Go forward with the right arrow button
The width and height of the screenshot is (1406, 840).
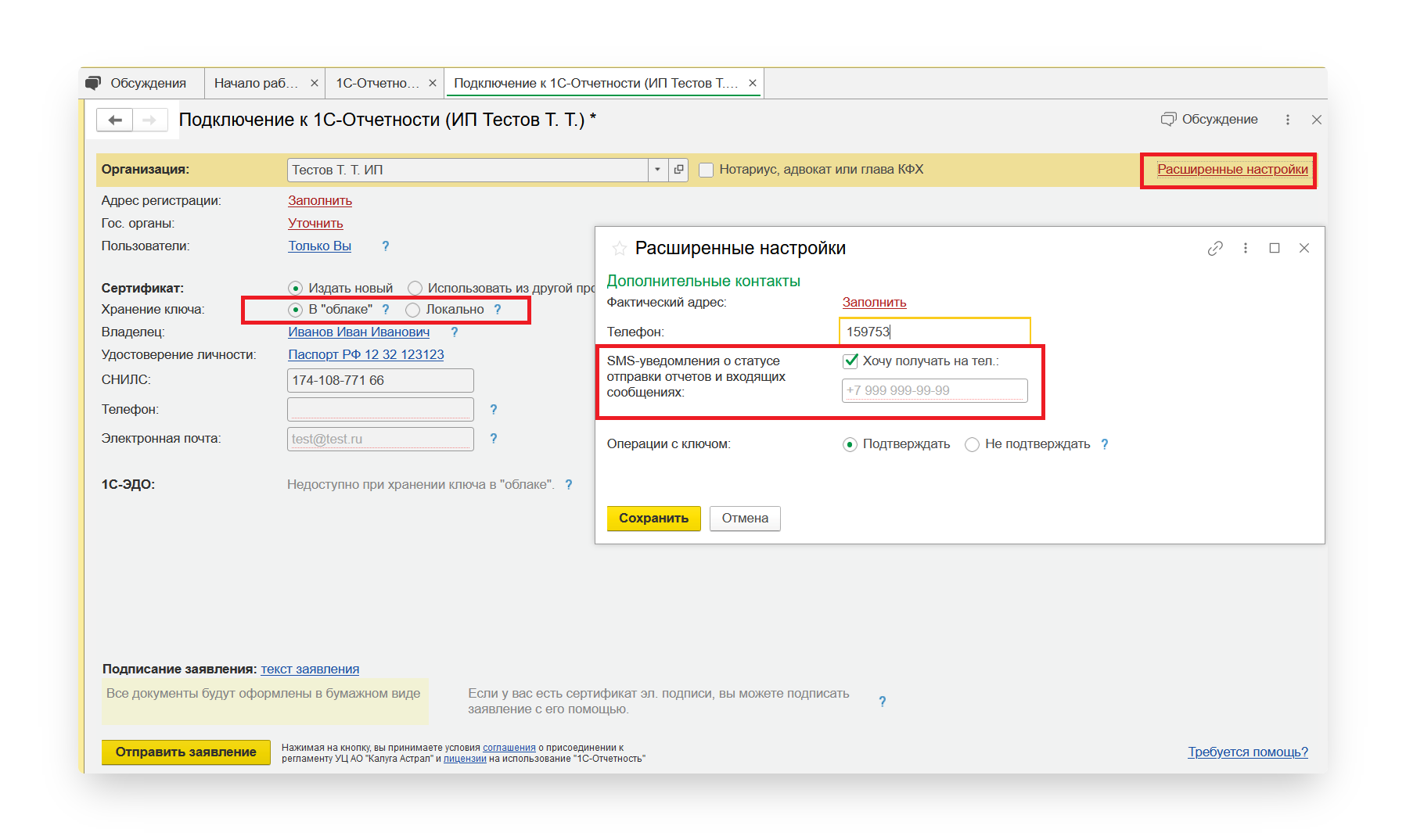click(x=149, y=120)
